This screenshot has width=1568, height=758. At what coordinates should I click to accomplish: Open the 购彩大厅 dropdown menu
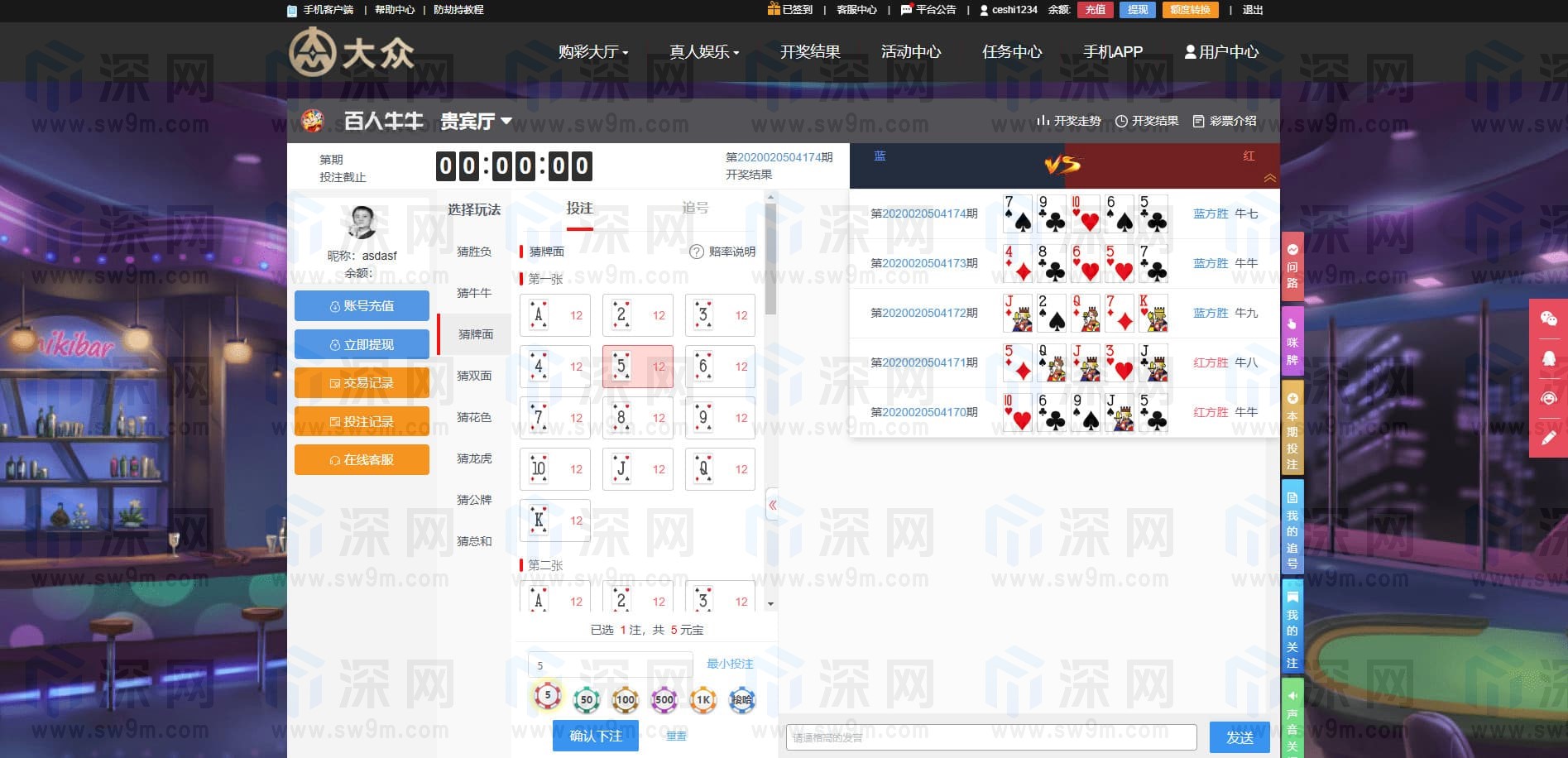pyautogui.click(x=592, y=52)
